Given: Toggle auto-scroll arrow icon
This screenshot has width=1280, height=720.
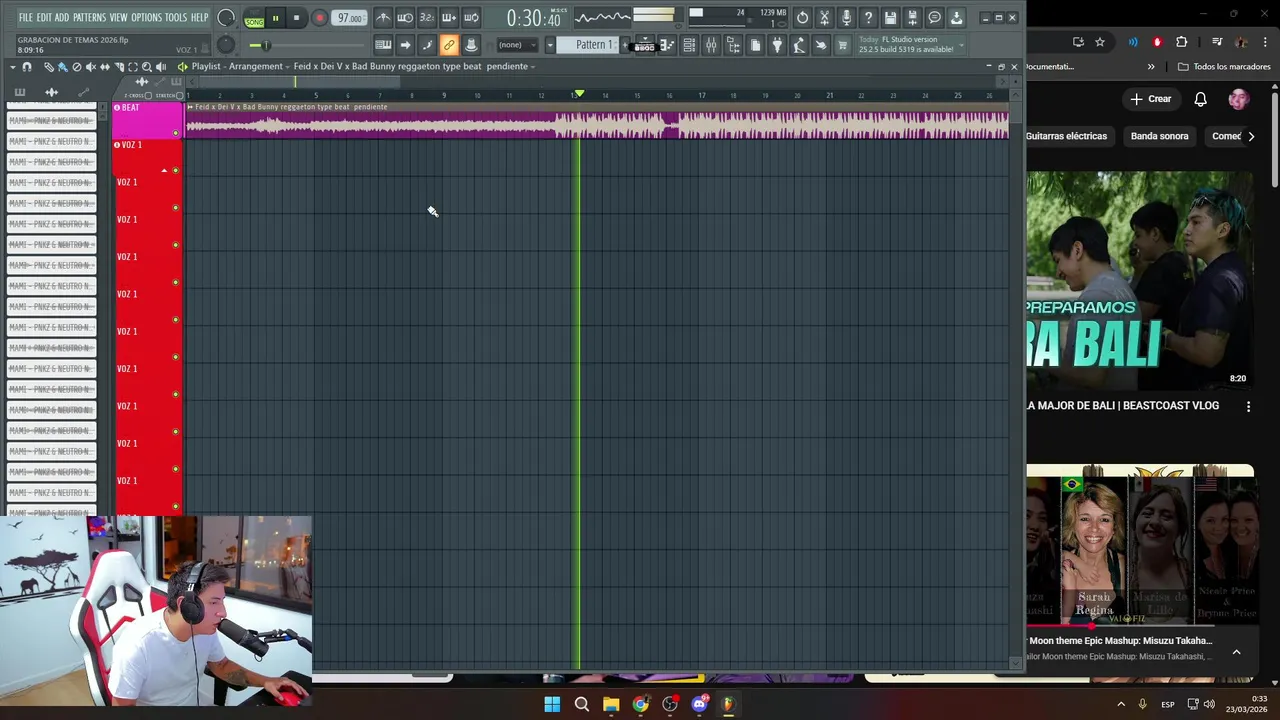Looking at the screenshot, I should pyautogui.click(x=405, y=45).
